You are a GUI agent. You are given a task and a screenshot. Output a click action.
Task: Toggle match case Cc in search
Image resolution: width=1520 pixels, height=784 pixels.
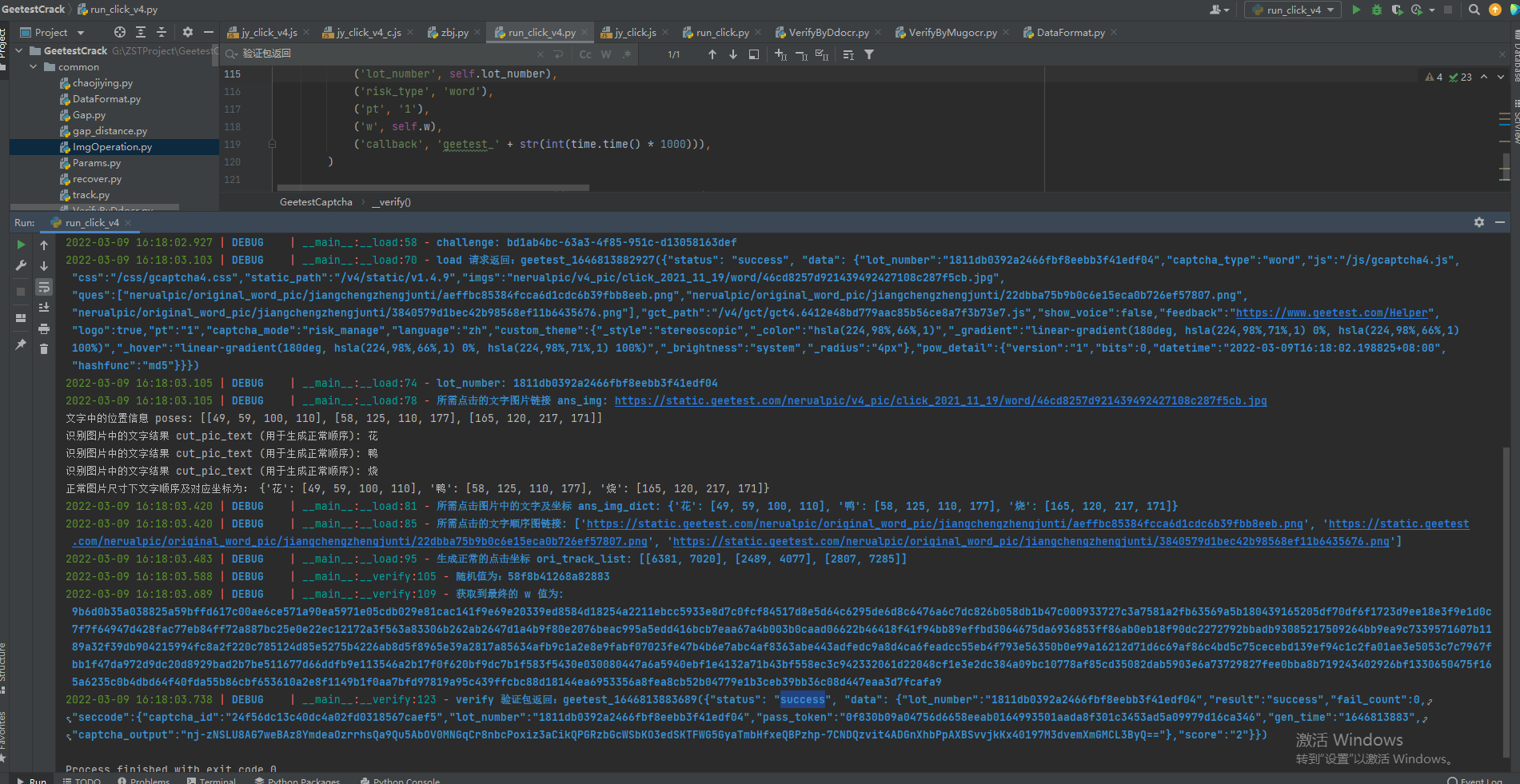point(585,54)
